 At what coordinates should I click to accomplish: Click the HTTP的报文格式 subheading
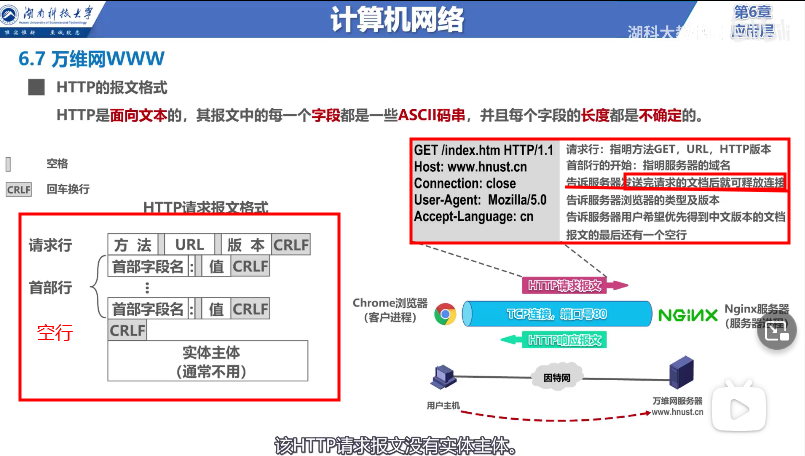(112, 87)
